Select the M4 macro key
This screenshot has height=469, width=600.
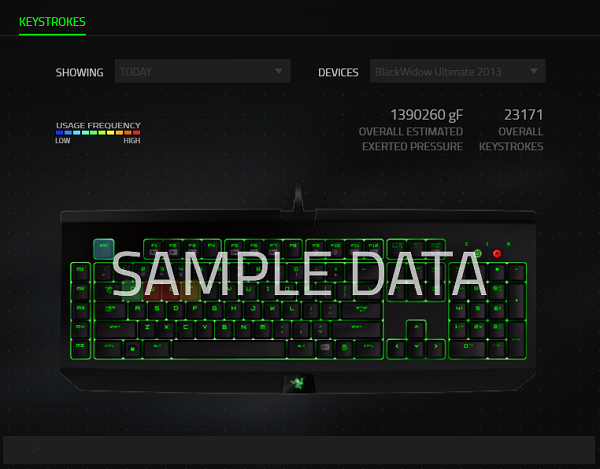pos(80,330)
